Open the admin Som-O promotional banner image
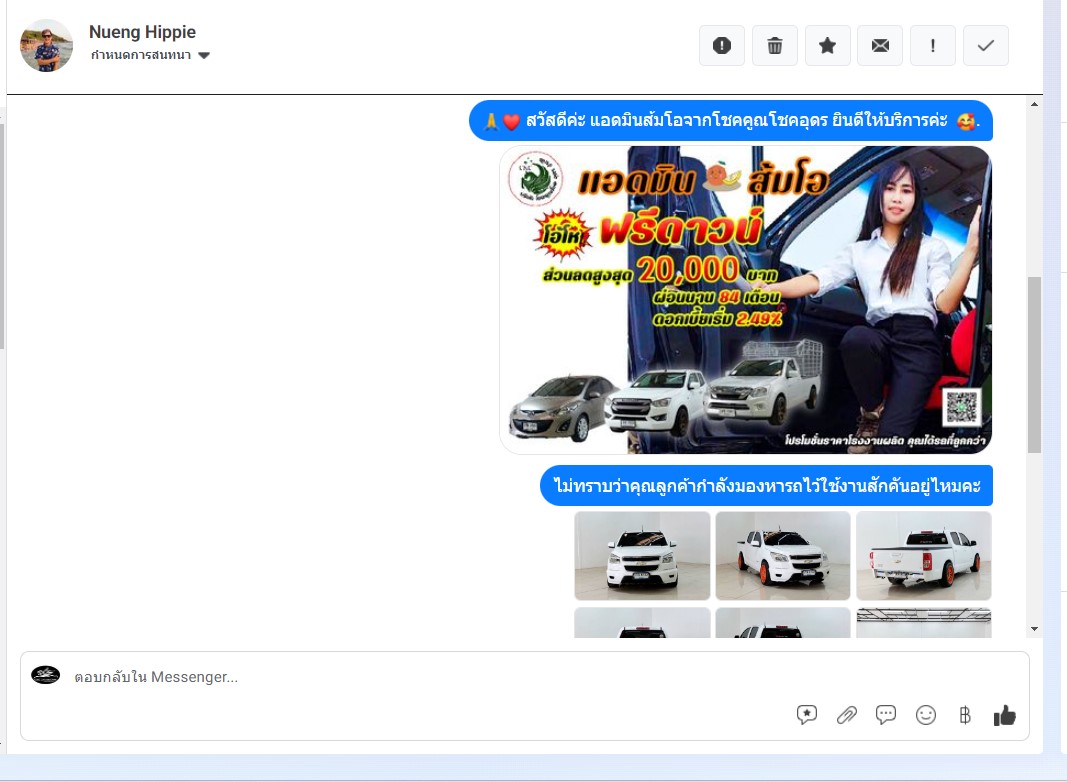Image resolution: width=1067 pixels, height=782 pixels. (x=745, y=300)
